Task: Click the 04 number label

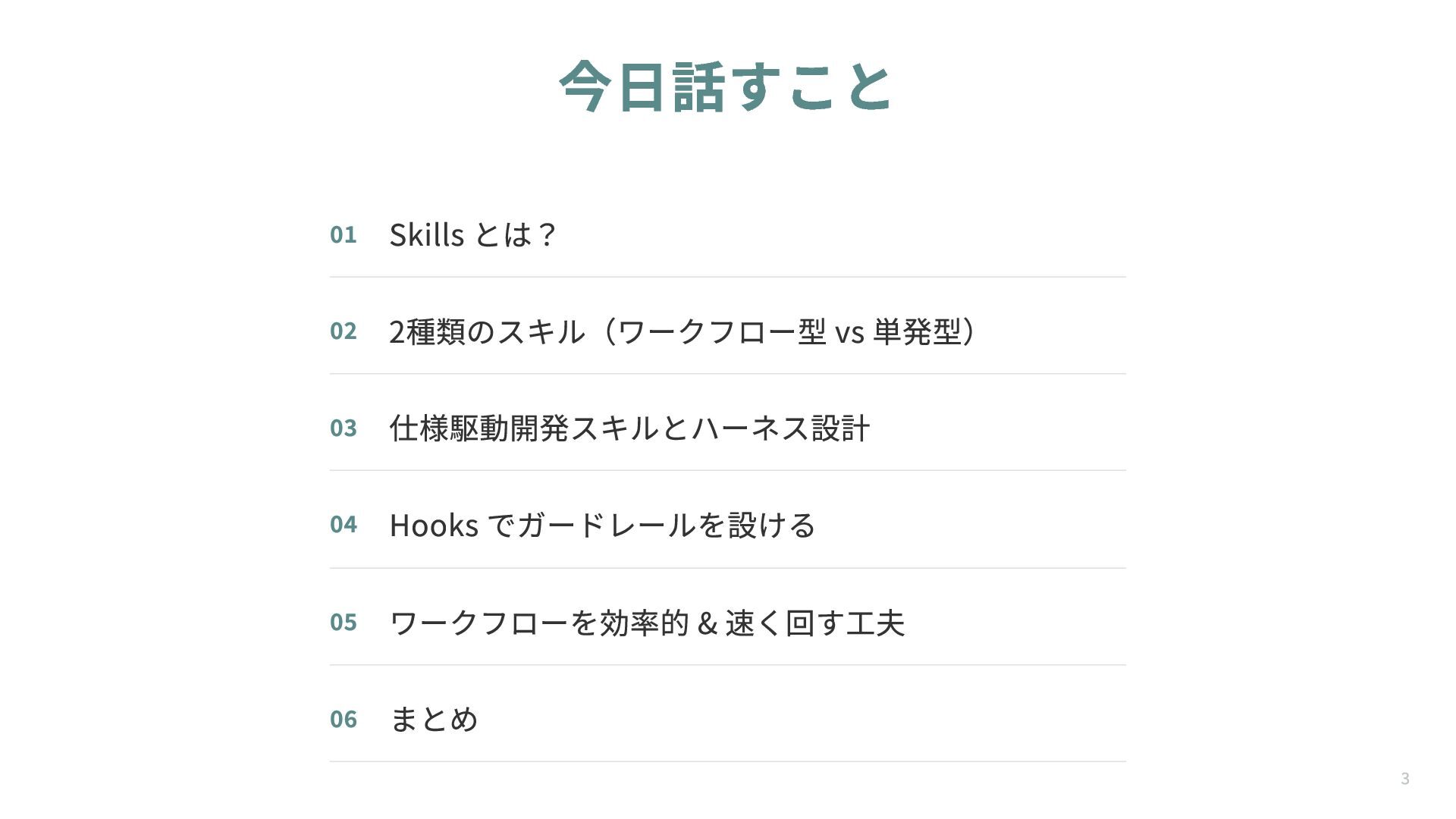Action: tap(343, 524)
